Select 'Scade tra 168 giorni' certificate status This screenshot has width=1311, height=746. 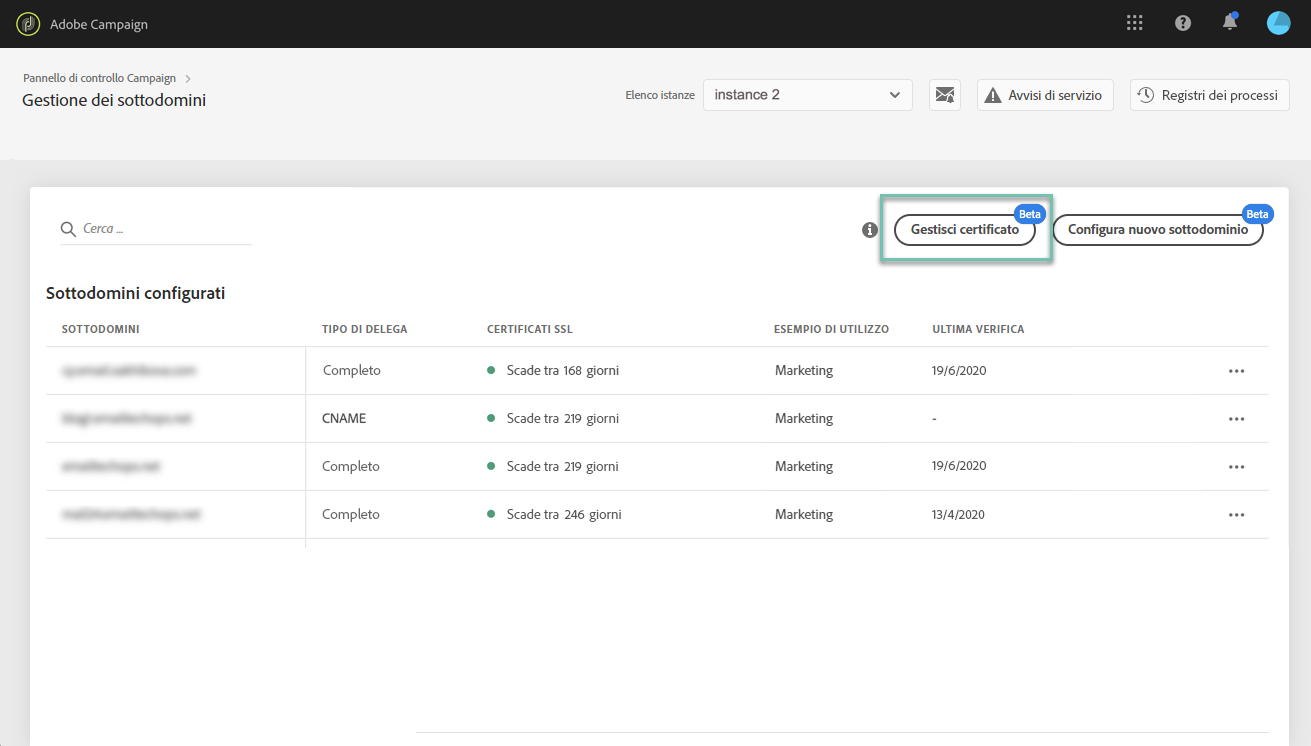pos(562,371)
